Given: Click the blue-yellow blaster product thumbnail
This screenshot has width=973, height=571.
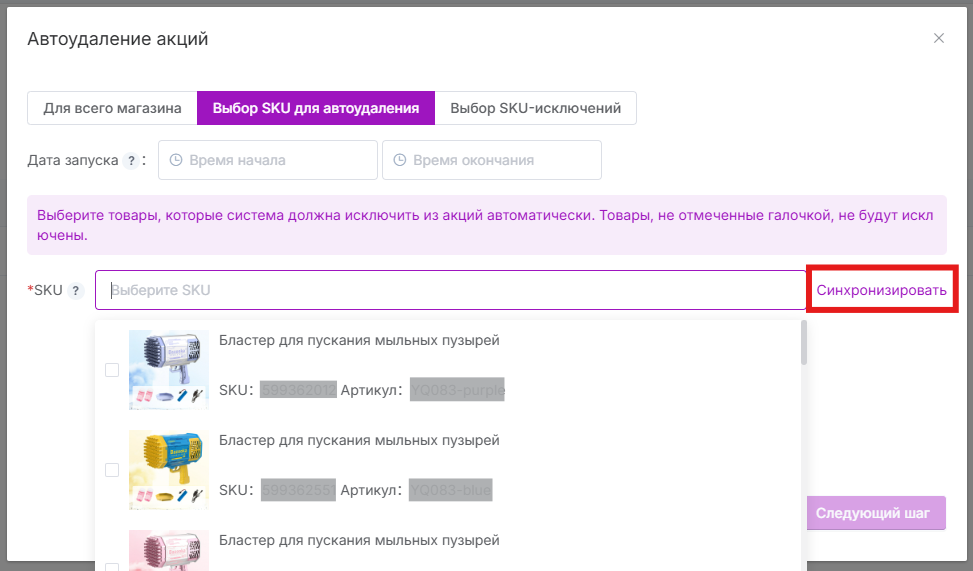Looking at the screenshot, I should pos(169,470).
